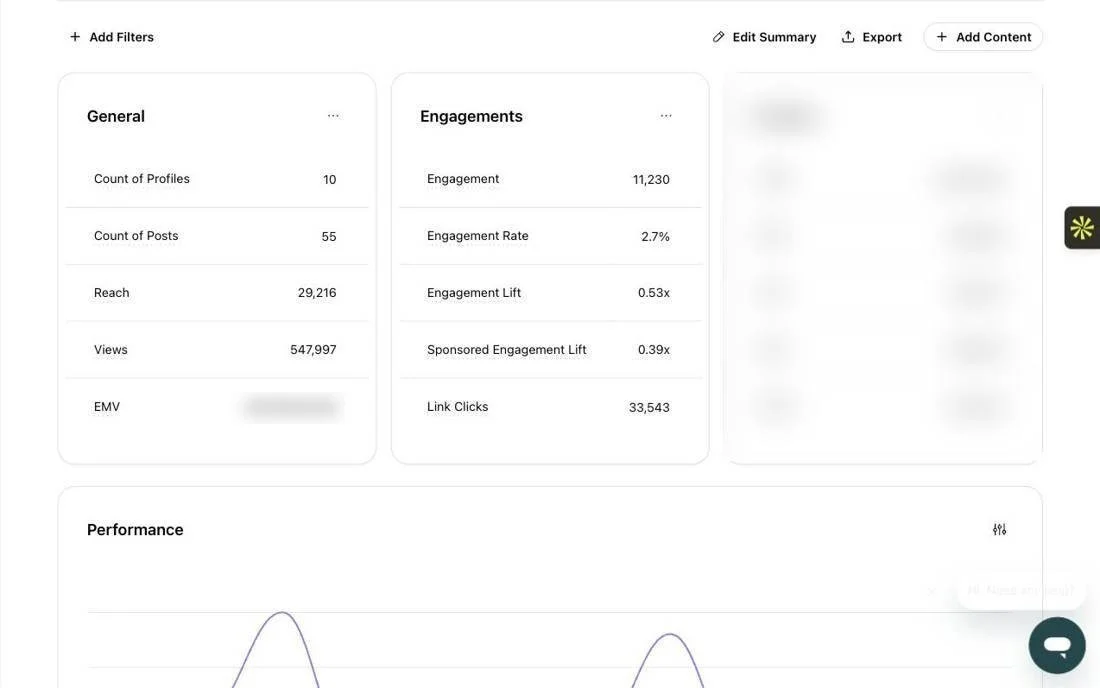Select the Count of Profiles value 10
This screenshot has height=688, width=1100.
tap(330, 180)
